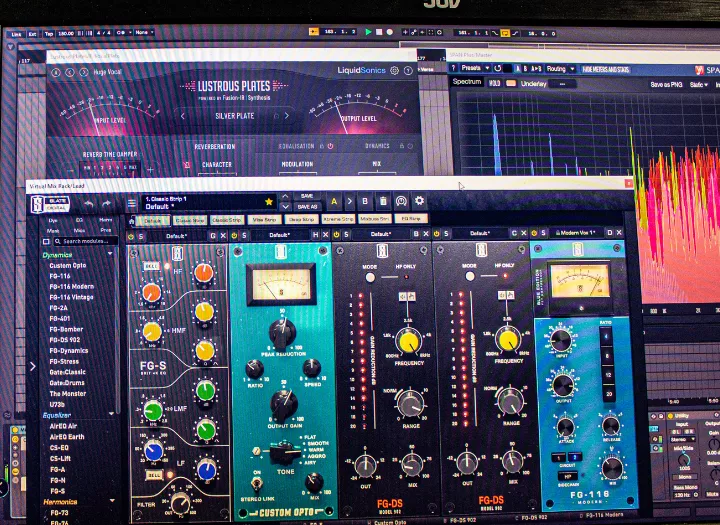Open the Static dropdown in SPAN
Screen dimensions: 720x525
[x=699, y=85]
